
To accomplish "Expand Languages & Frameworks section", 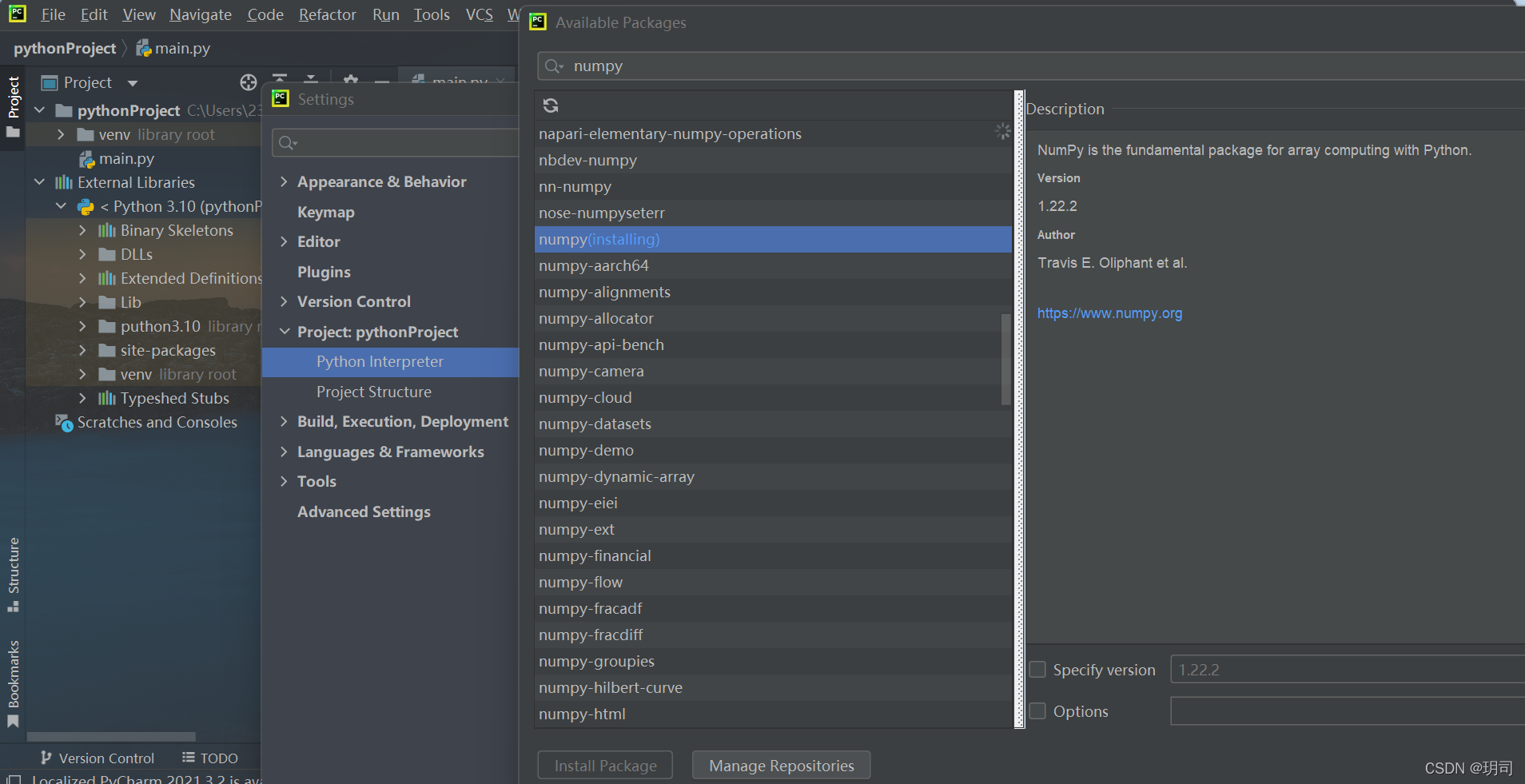I will pos(284,452).
